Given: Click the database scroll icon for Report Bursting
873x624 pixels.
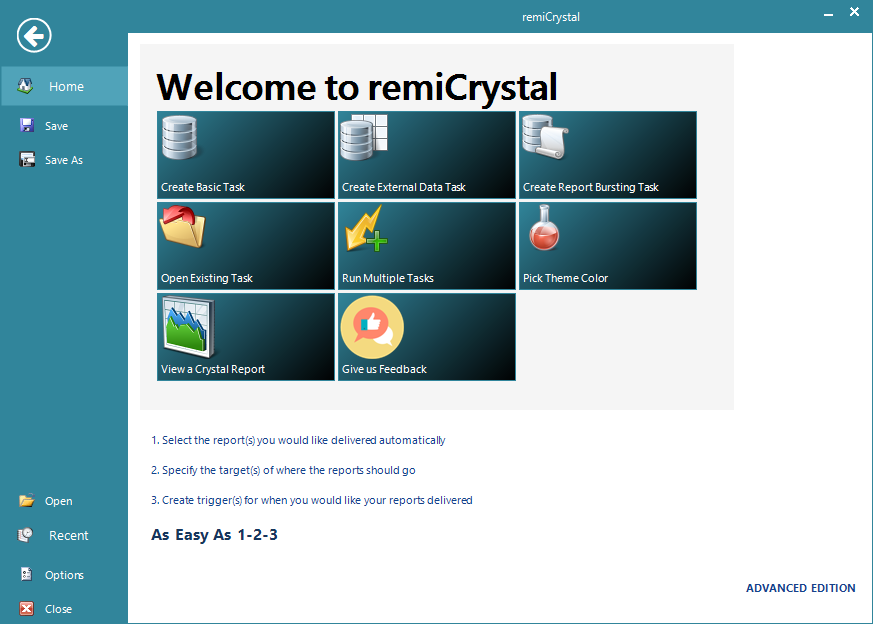Looking at the screenshot, I should [545, 137].
